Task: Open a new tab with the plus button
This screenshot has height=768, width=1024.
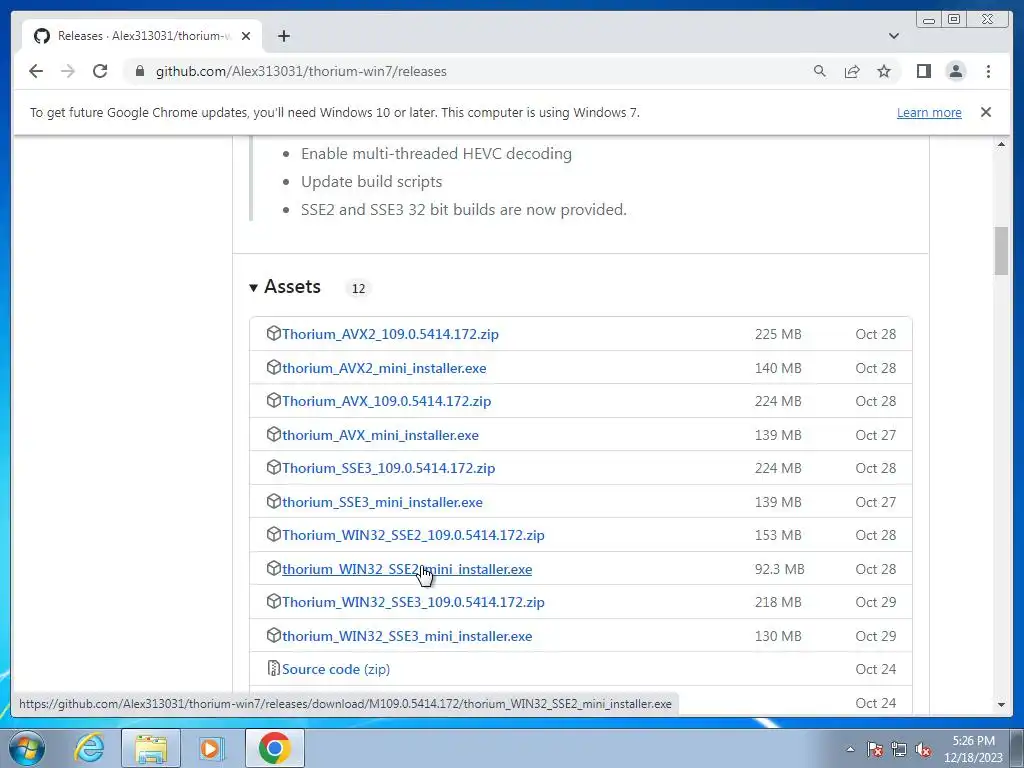Action: tap(283, 36)
